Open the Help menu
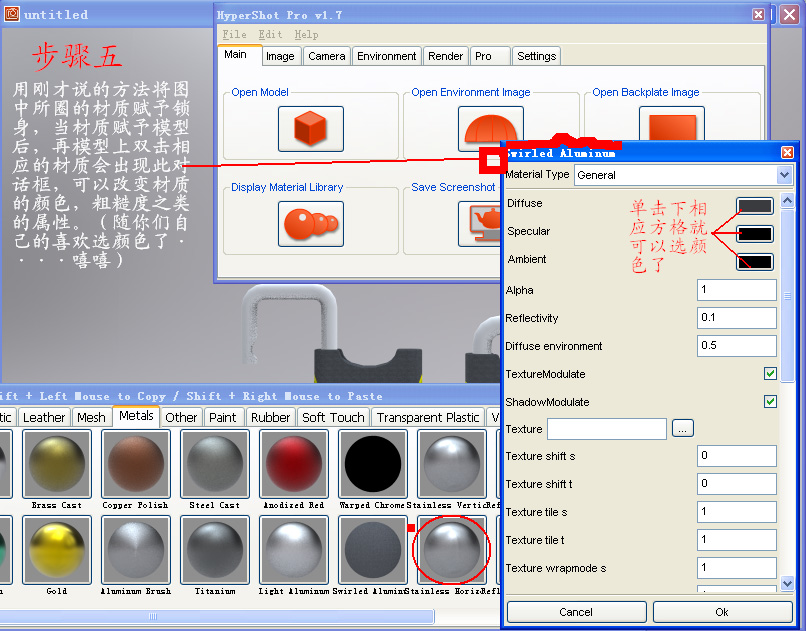Image resolution: width=806 pixels, height=631 pixels. pos(306,34)
